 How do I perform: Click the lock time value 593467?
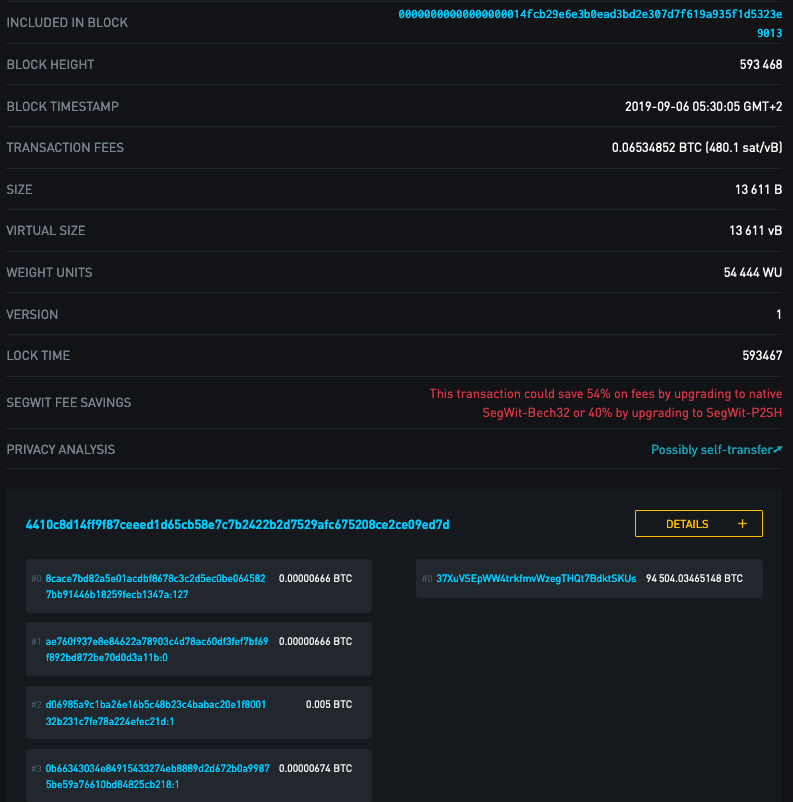coord(762,355)
